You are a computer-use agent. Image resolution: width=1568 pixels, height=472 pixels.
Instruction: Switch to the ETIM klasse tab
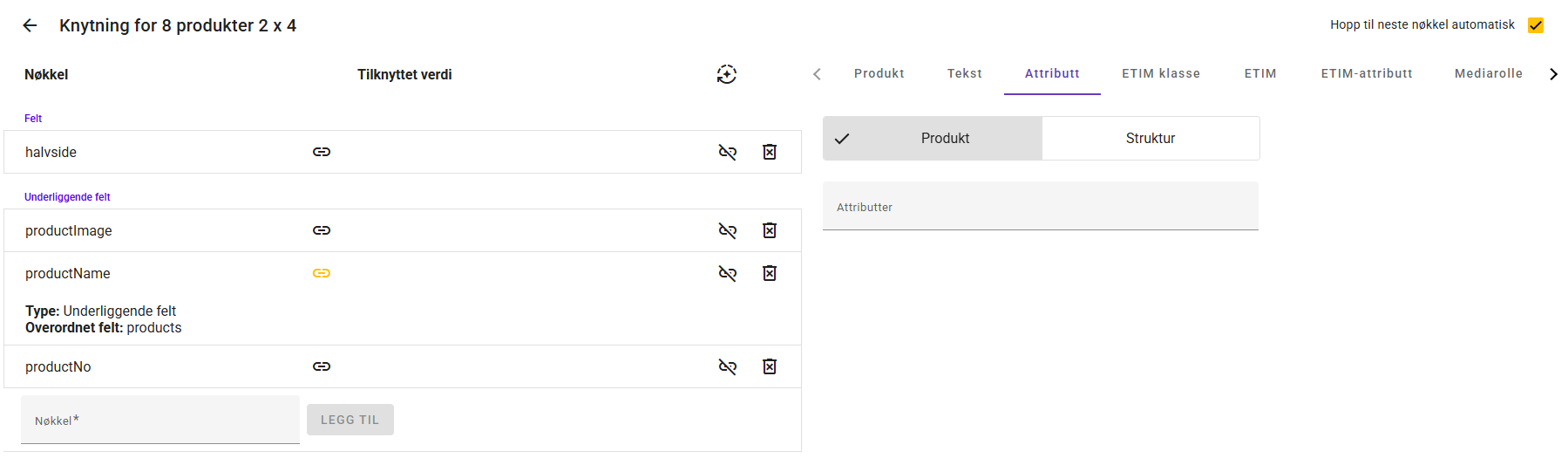point(1161,74)
